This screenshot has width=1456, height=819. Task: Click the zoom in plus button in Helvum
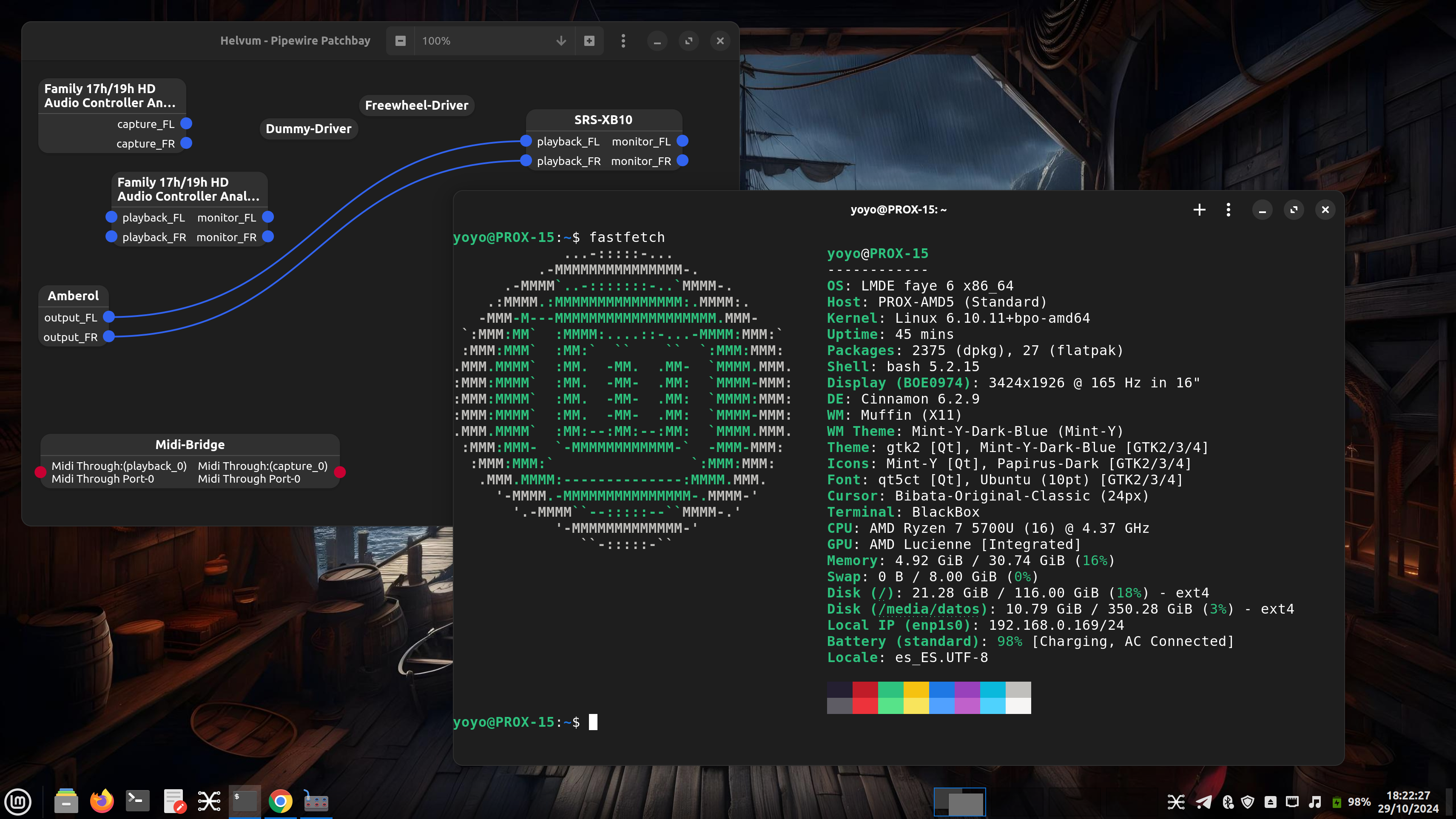pos(589,41)
